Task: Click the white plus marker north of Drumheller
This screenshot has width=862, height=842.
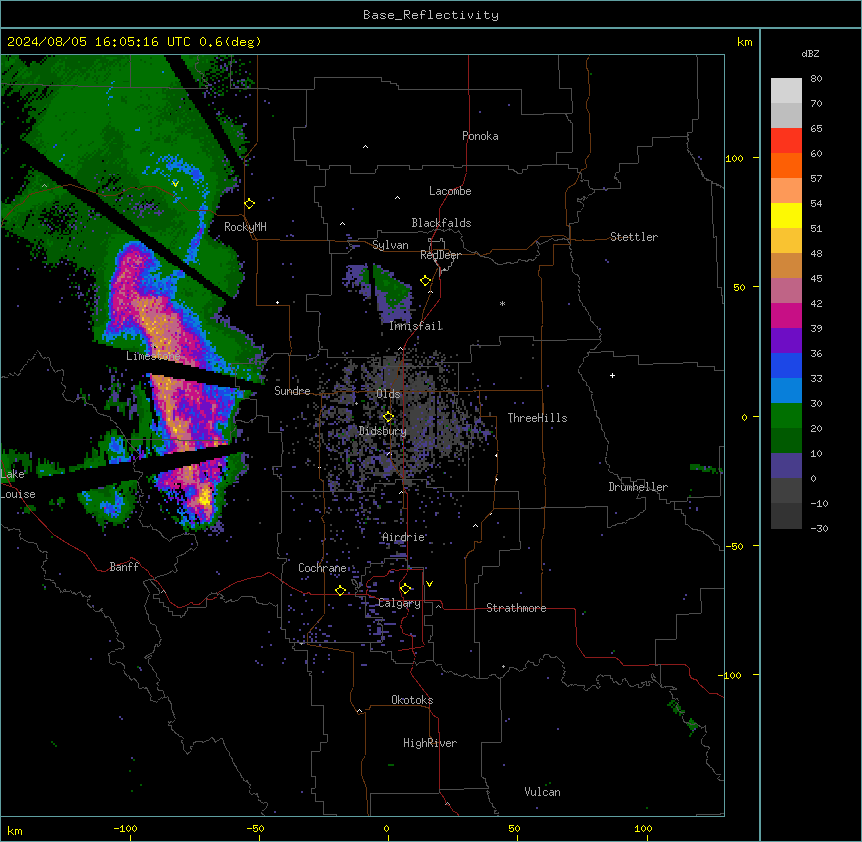Action: point(612,375)
